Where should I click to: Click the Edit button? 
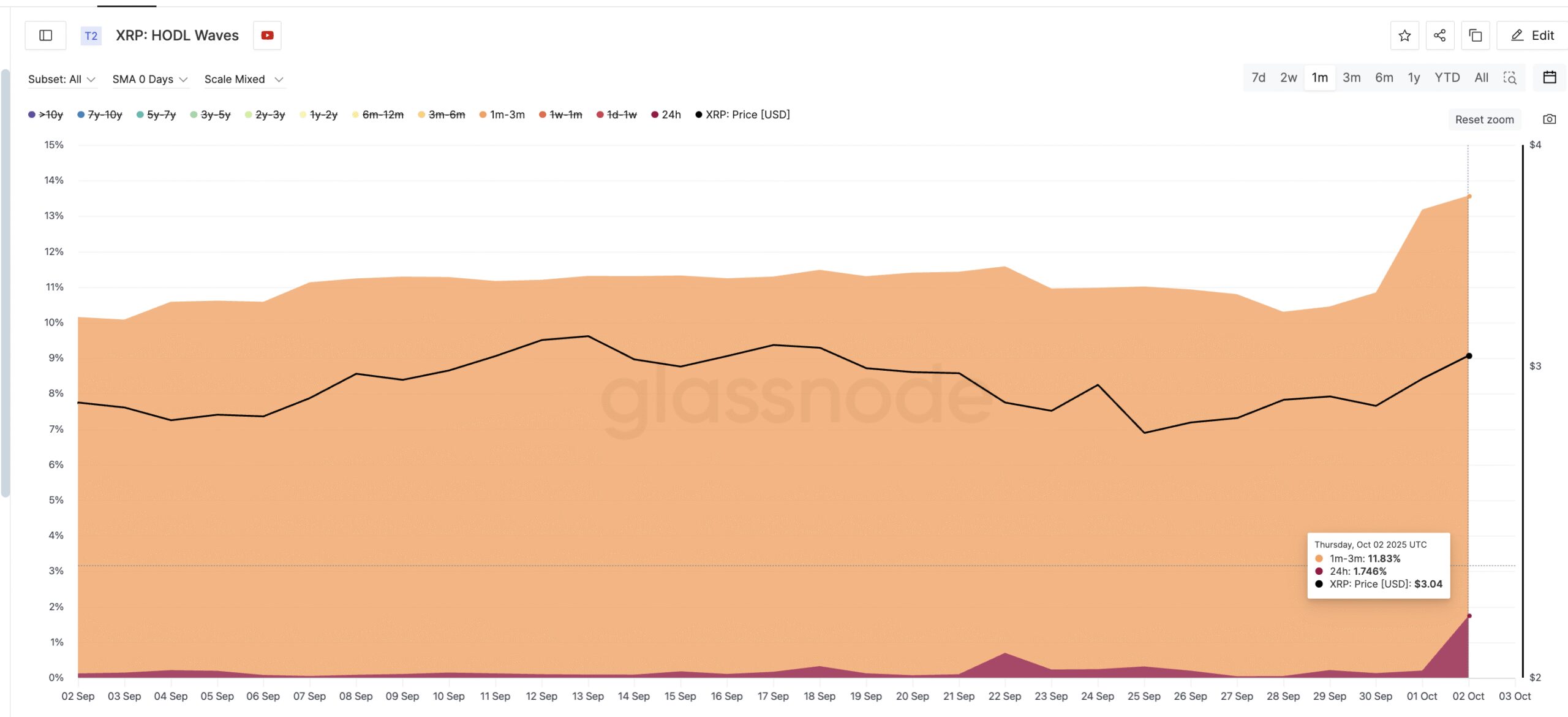pyautogui.click(x=1530, y=35)
